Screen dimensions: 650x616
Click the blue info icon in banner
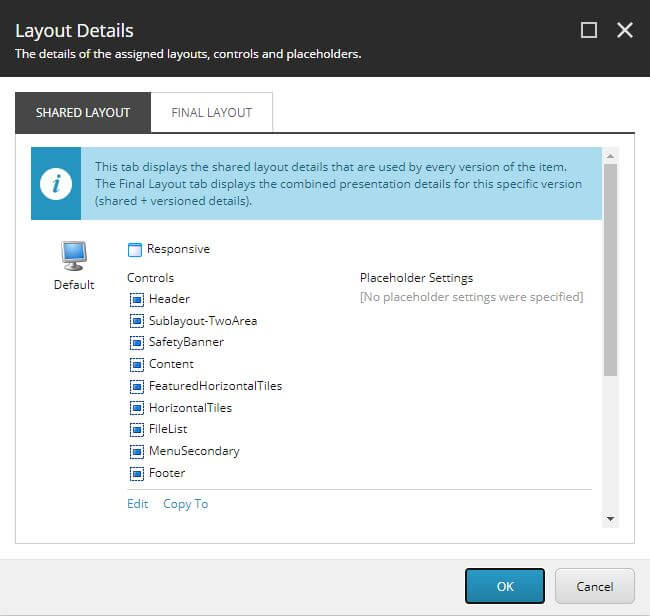[54, 184]
